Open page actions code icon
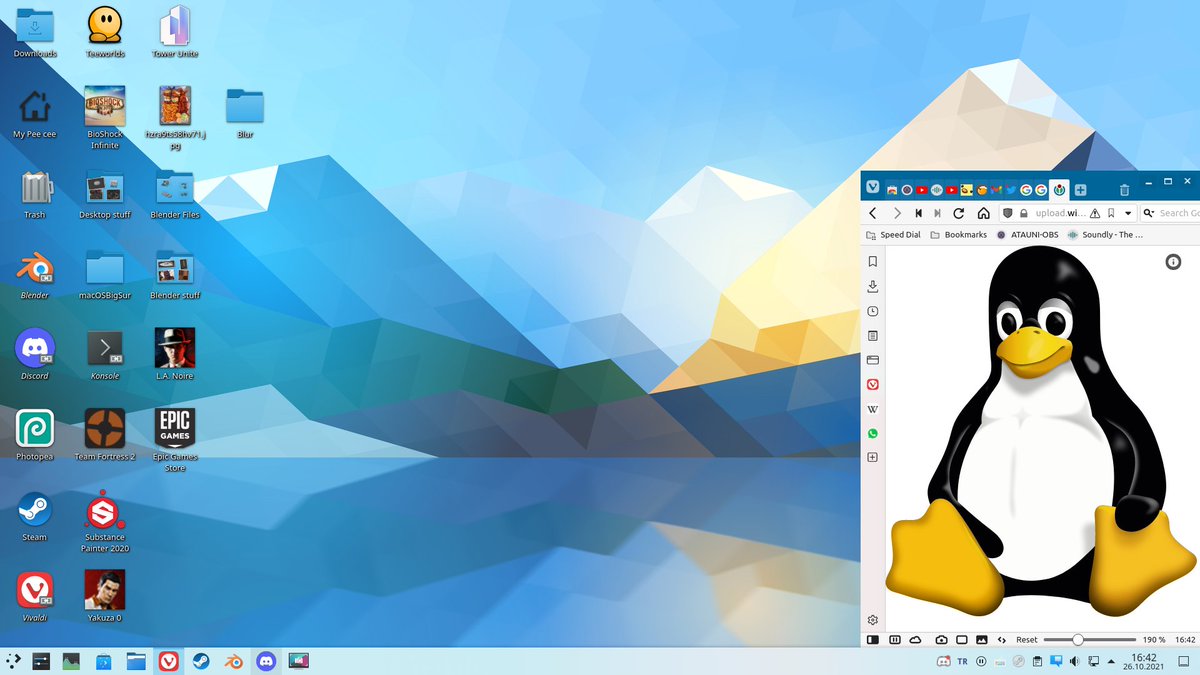Image resolution: width=1200 pixels, height=675 pixels. [x=1001, y=639]
